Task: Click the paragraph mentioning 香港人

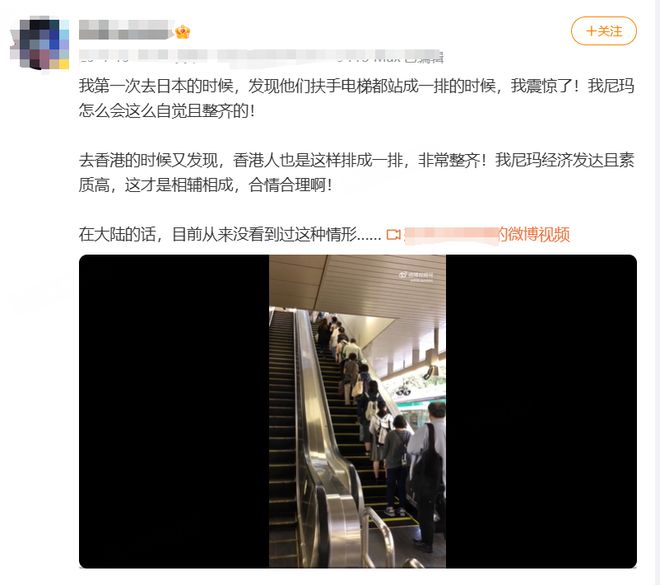Action: [x=357, y=172]
